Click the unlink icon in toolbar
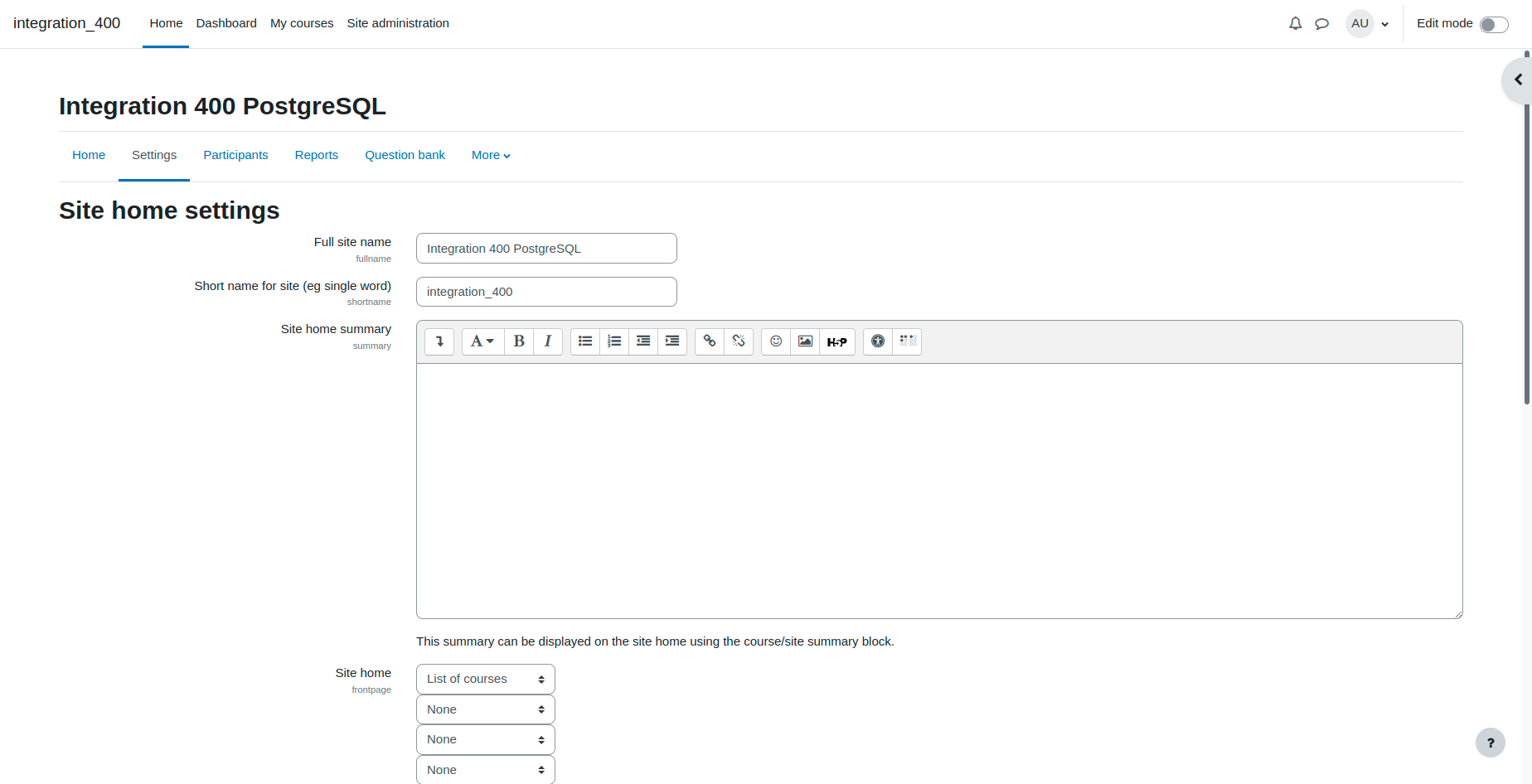Screen dimensions: 1532x784 (739, 341)
